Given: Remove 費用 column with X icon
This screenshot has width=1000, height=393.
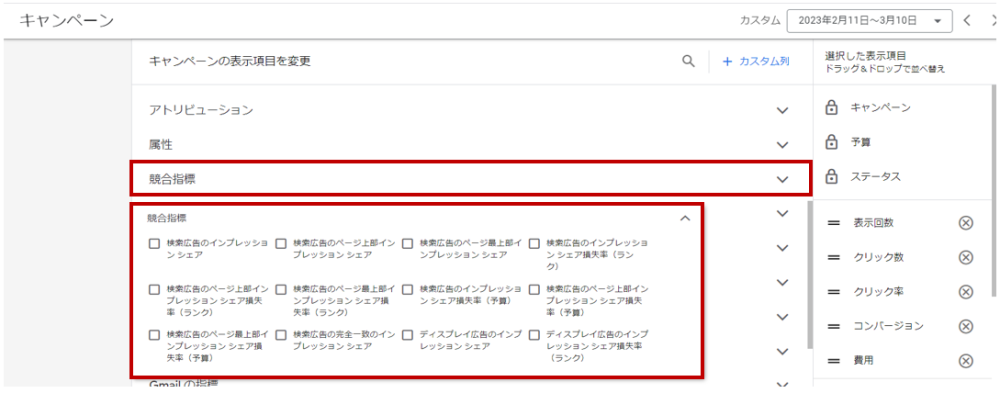Looking at the screenshot, I should coord(966,361).
